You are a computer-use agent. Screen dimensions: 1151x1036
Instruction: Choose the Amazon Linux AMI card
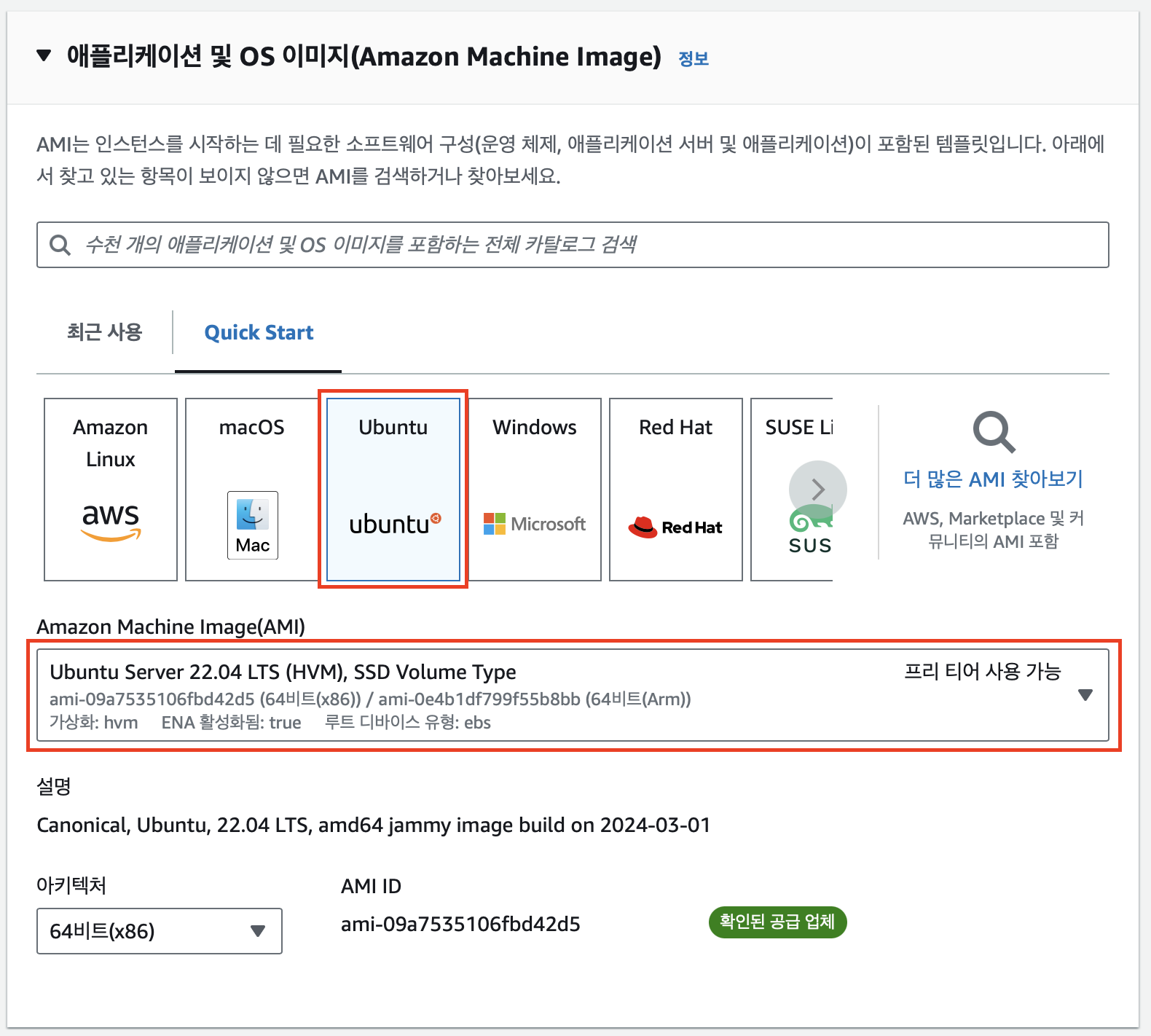click(x=111, y=490)
